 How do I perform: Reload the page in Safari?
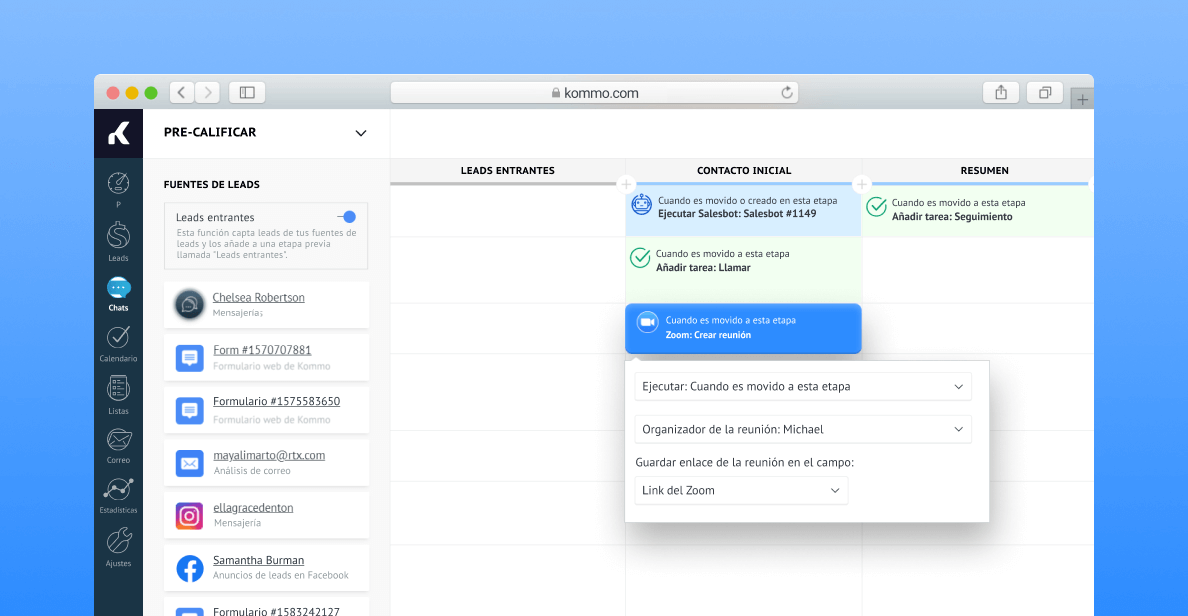click(787, 93)
